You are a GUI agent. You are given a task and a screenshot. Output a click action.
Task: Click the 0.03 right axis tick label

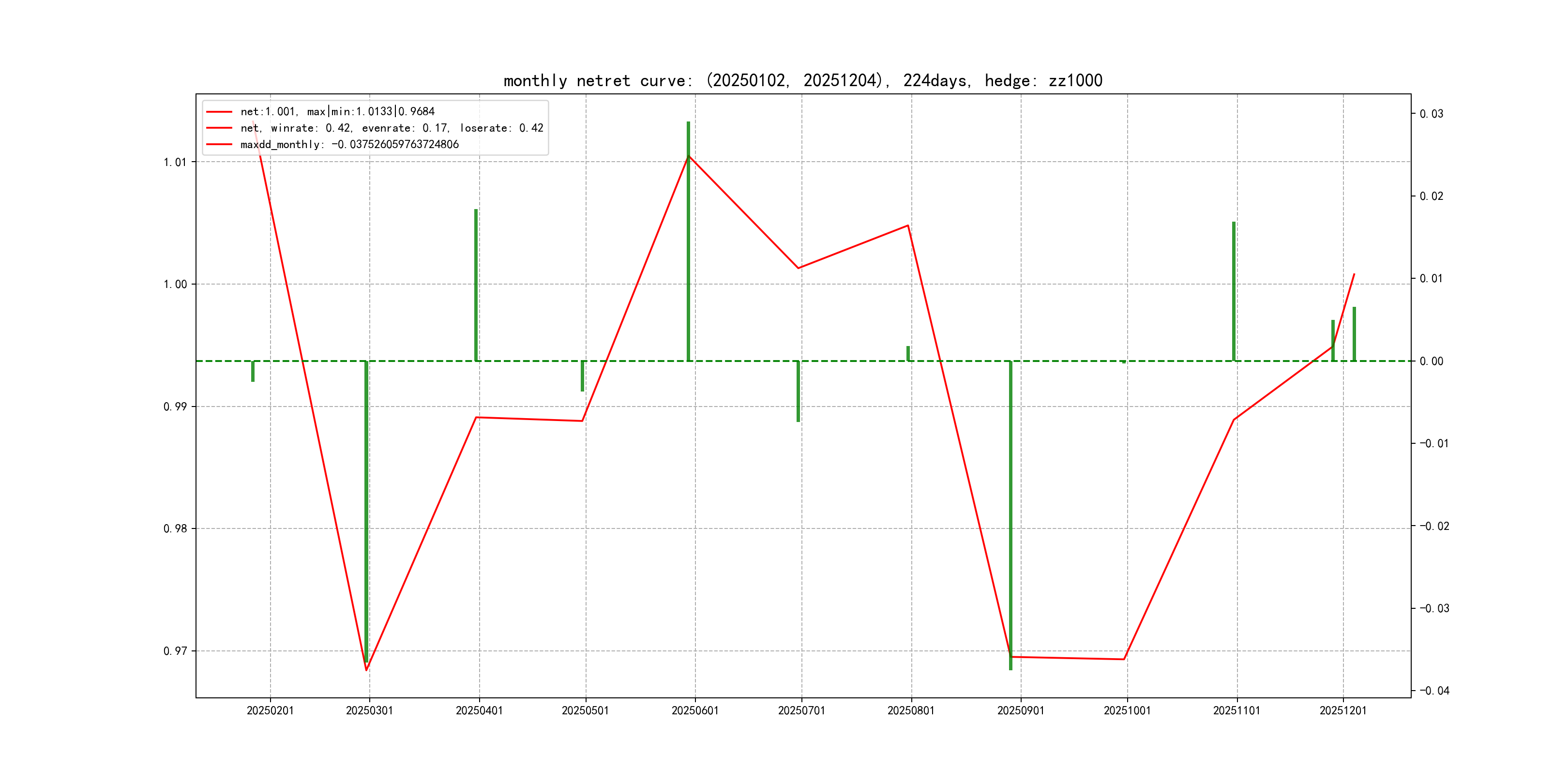(x=1431, y=114)
